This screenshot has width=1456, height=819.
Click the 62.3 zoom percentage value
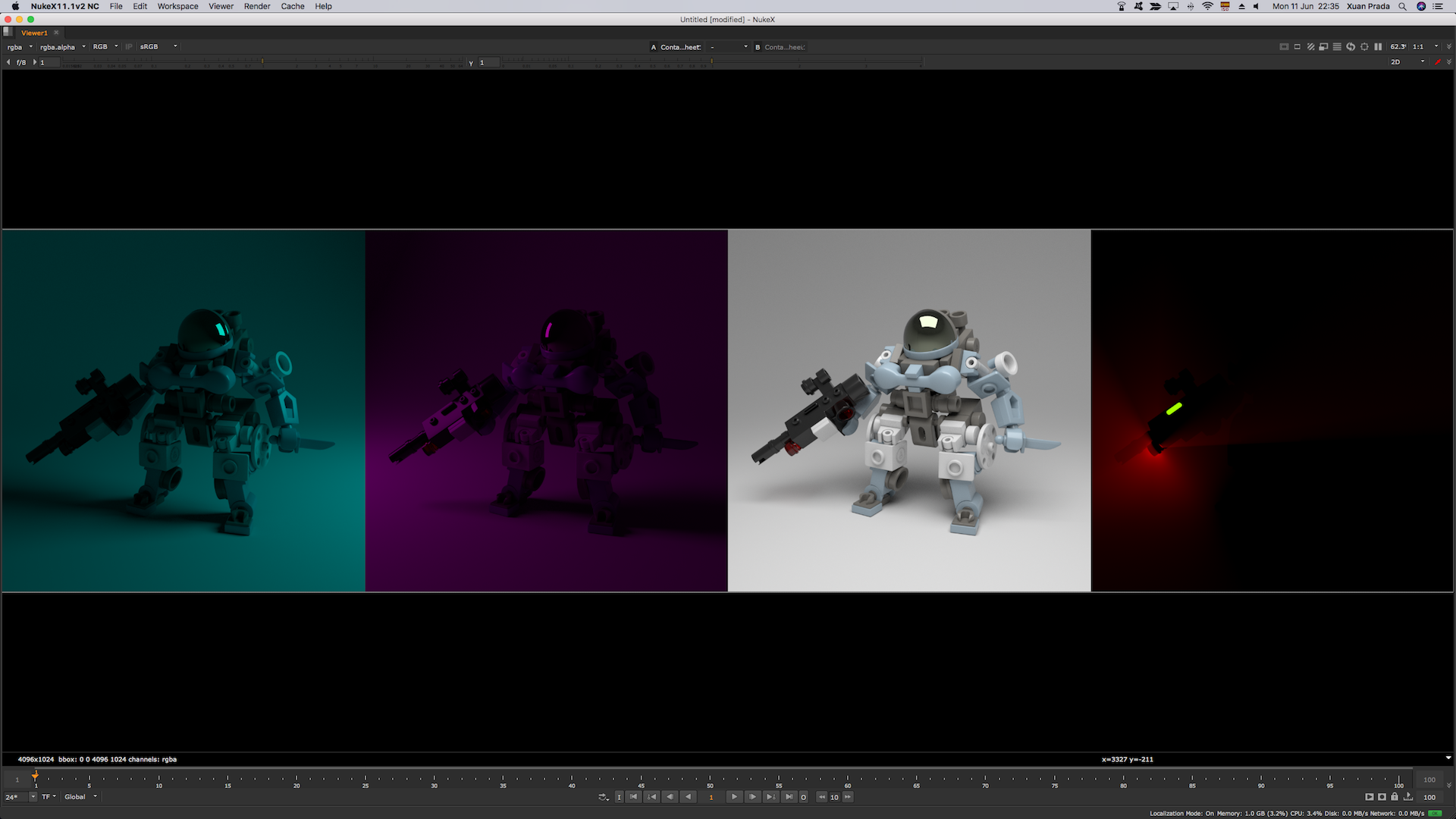point(1398,46)
